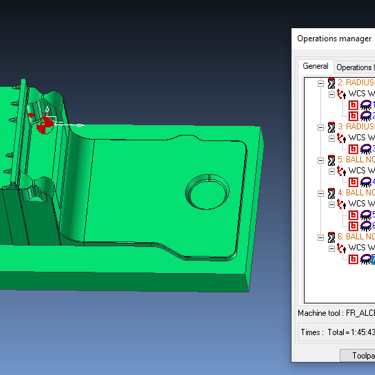The image size is (375, 375).
Task: Click the WCS axis icon under tool 2
Action: [x=341, y=94]
